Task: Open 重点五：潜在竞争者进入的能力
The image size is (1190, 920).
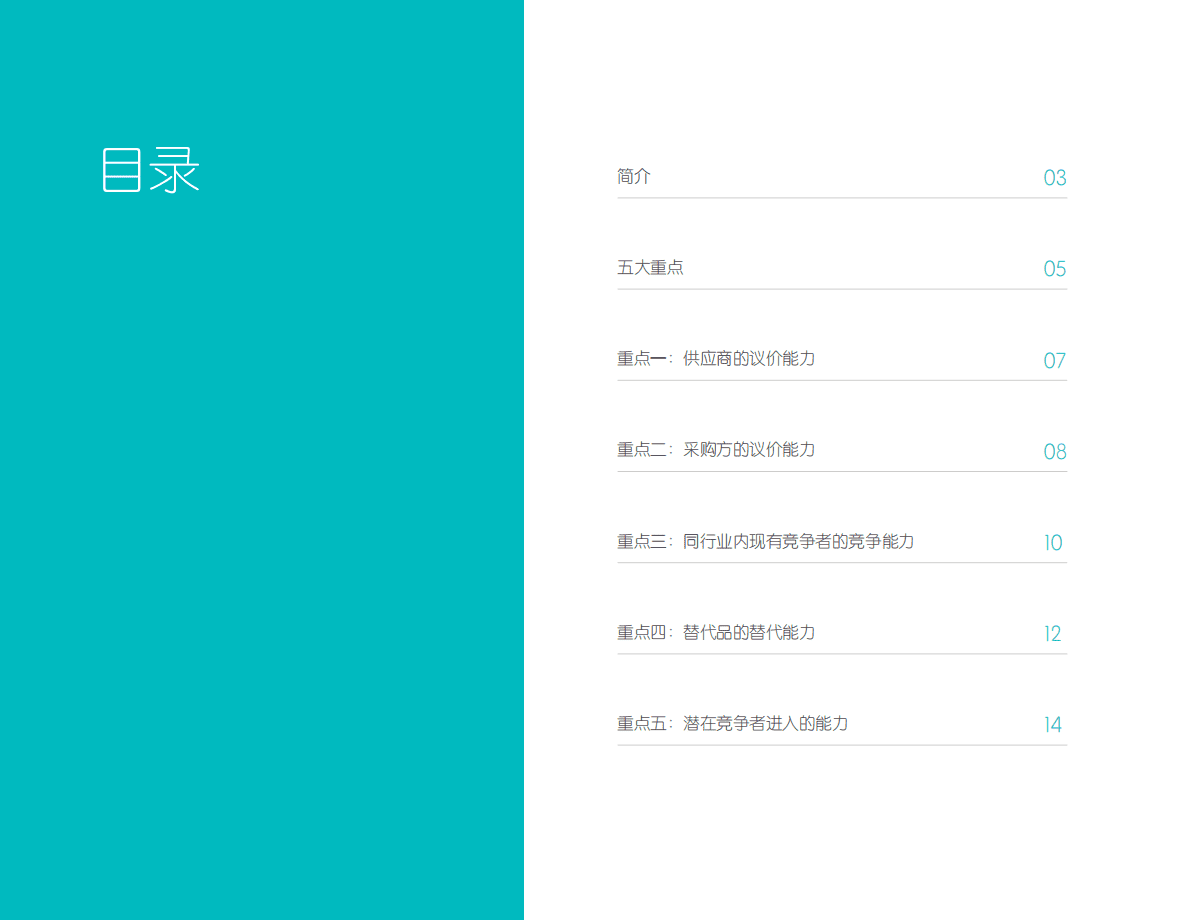Action: click(733, 724)
